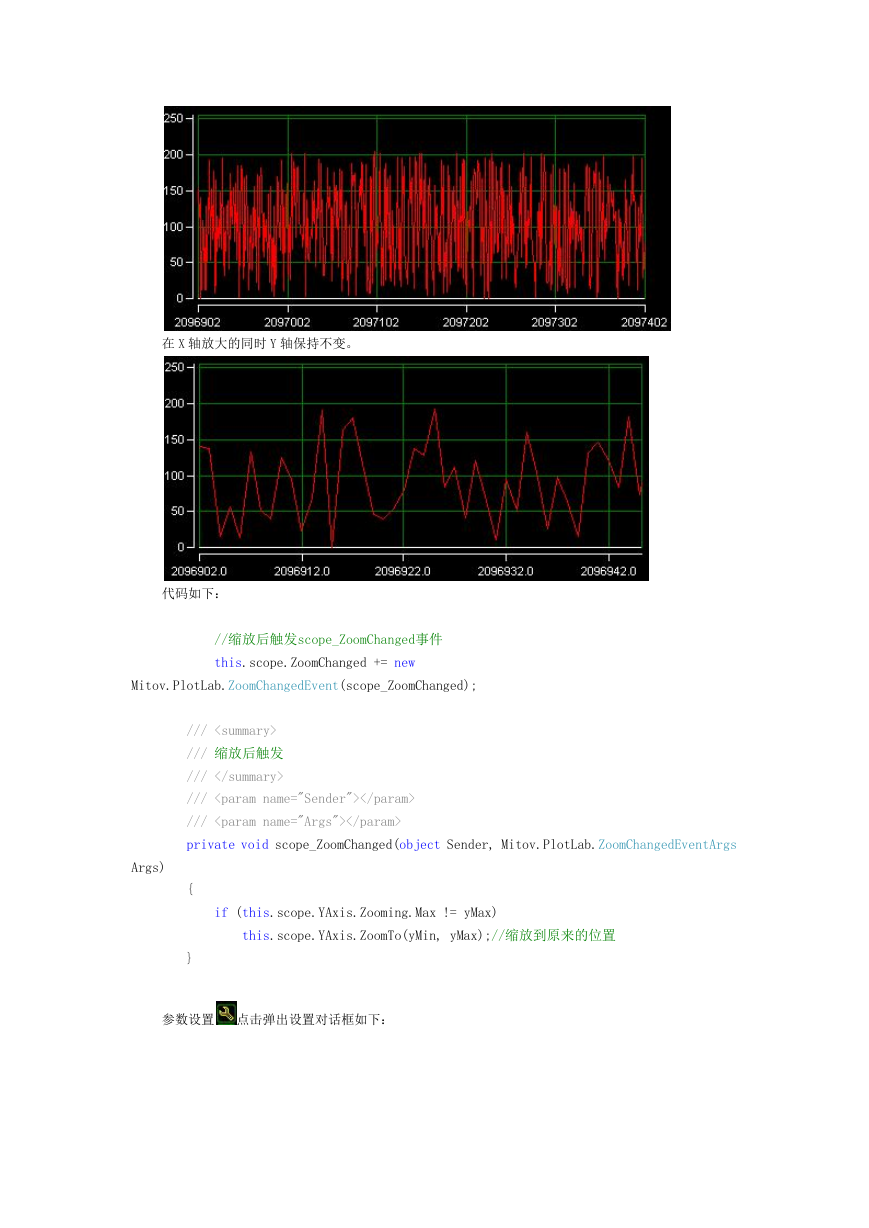
Task: Click x-axis label 2096912.0 in second chart
Action: (x=302, y=571)
